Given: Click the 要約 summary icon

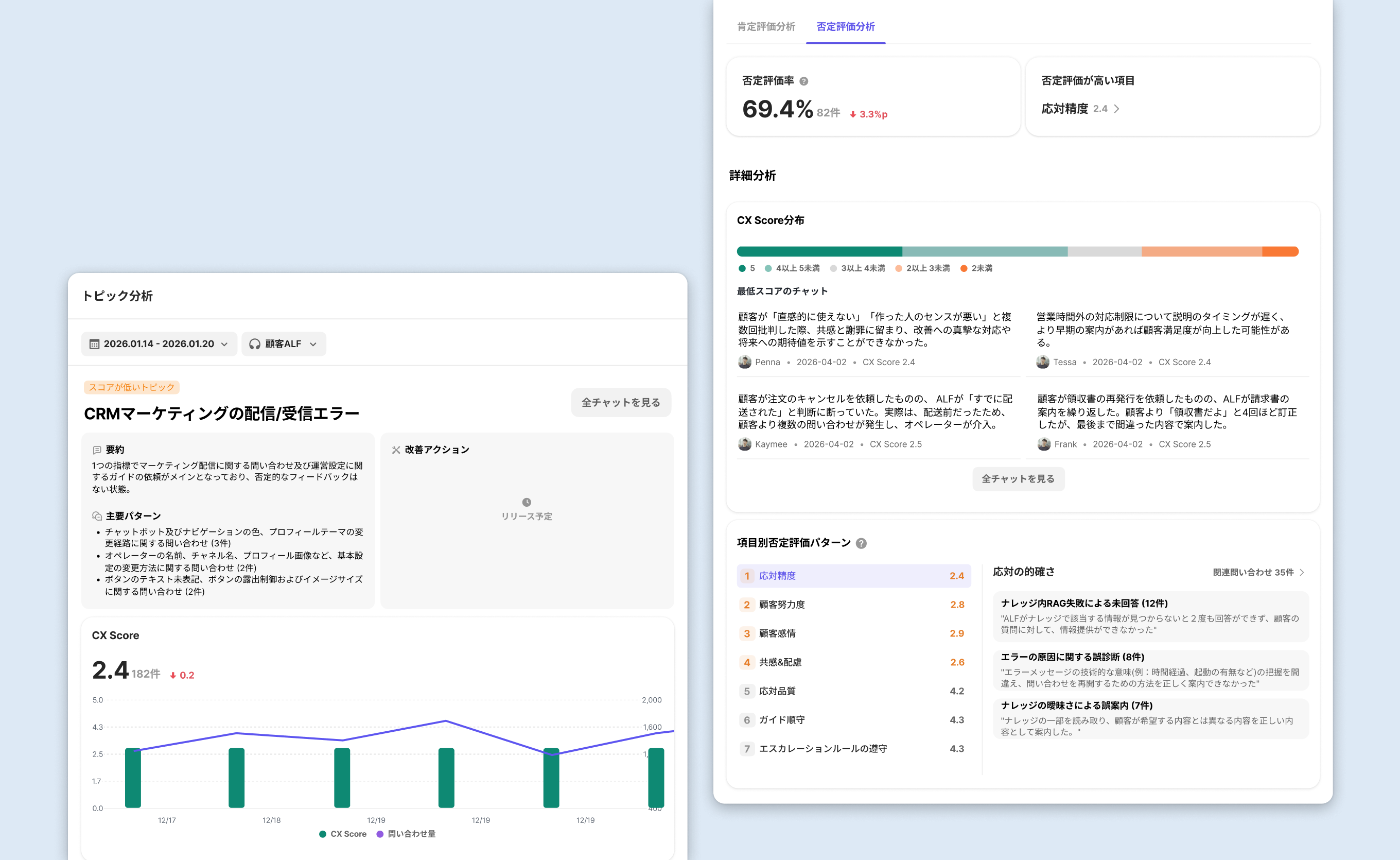Looking at the screenshot, I should click(97, 450).
